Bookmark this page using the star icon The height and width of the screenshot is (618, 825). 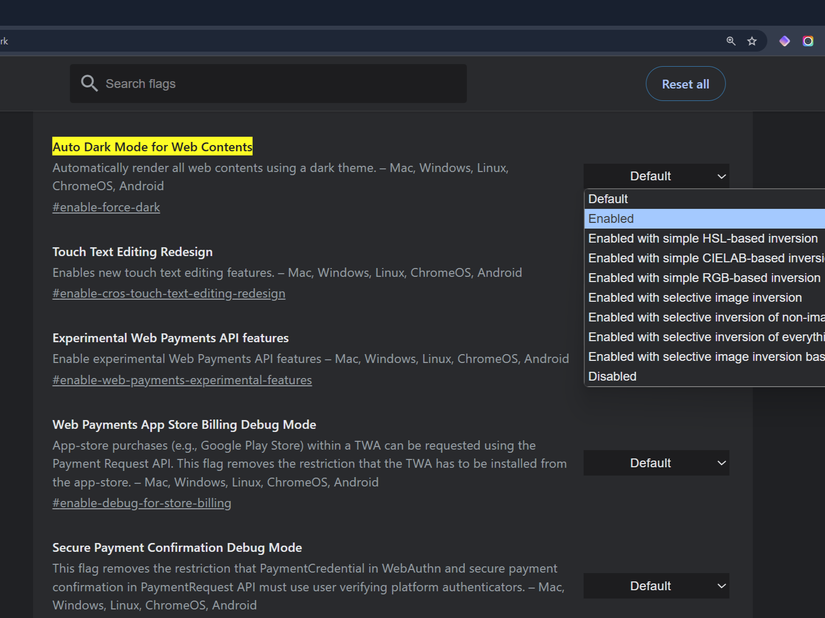[751, 41]
